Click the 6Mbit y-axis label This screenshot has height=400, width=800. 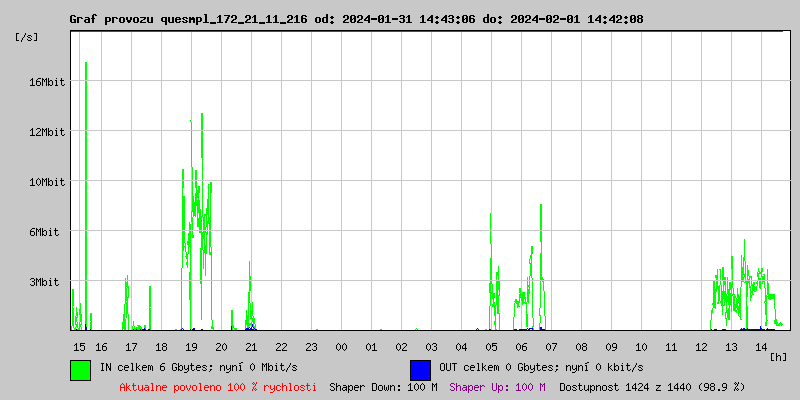pyautogui.click(x=49, y=232)
